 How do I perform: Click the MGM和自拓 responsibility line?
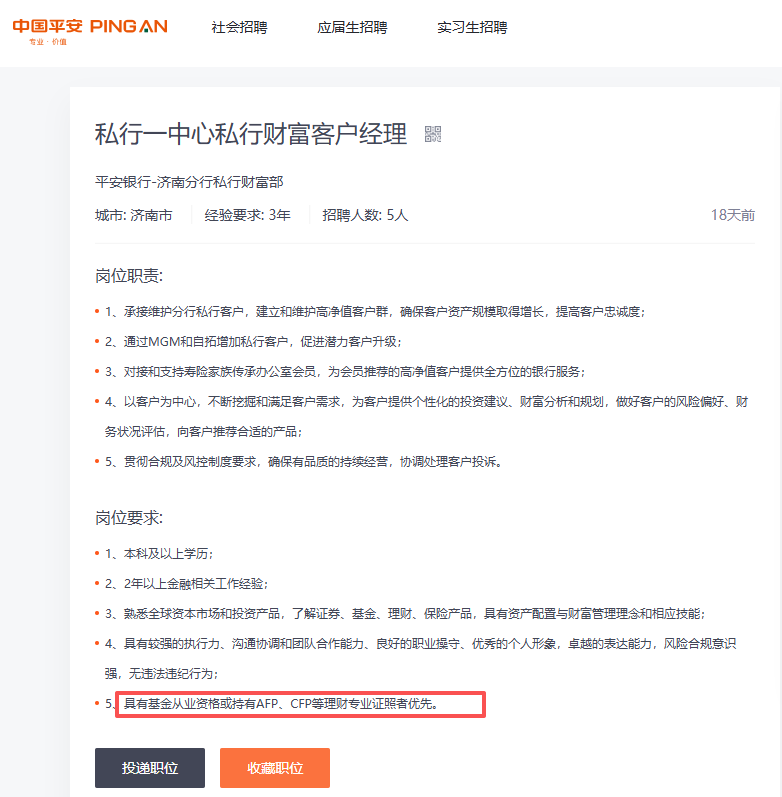click(x=252, y=341)
